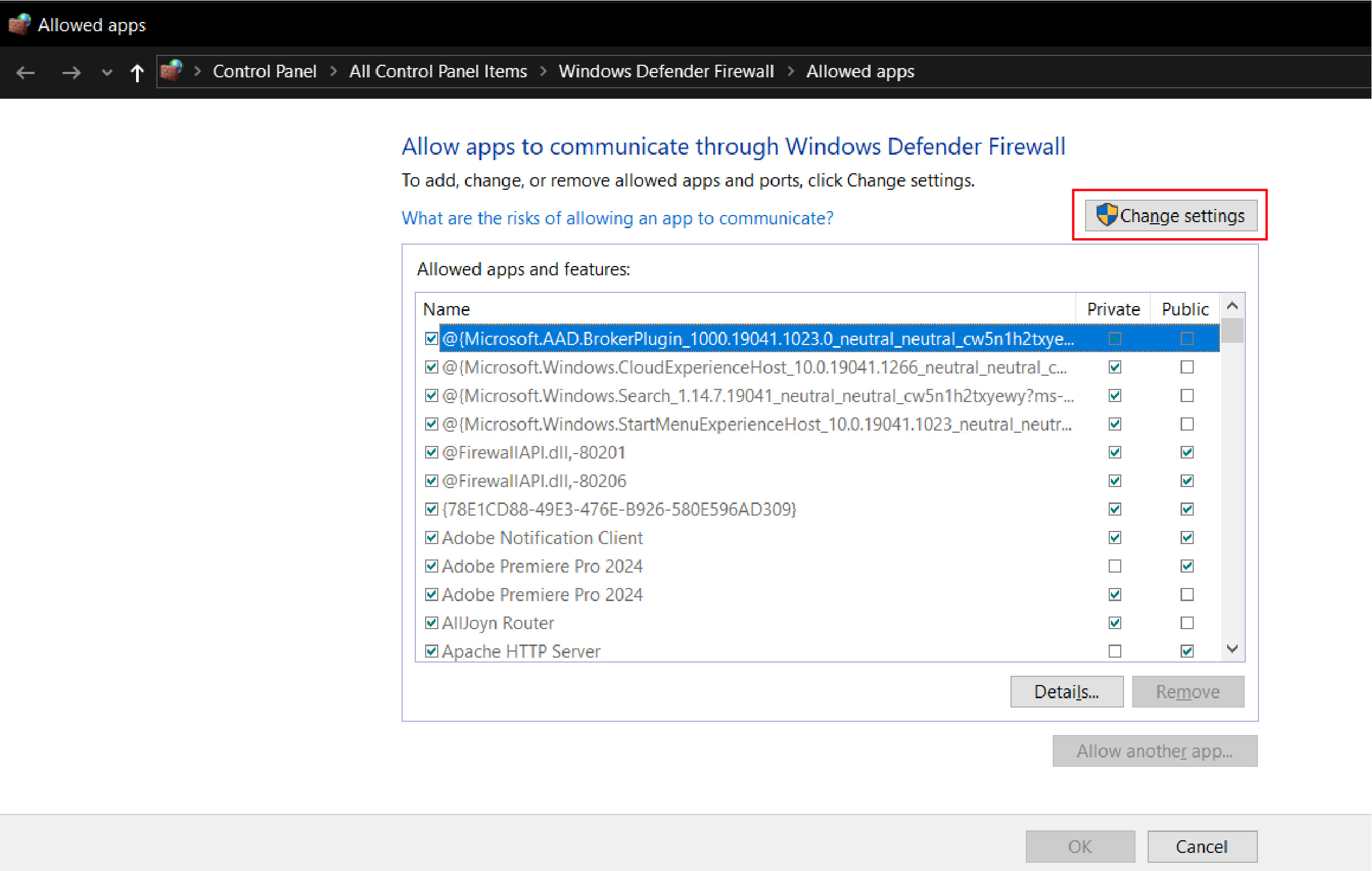Toggle the Apache HTTP Server name checkbox
The image size is (1372, 871).
[x=431, y=651]
